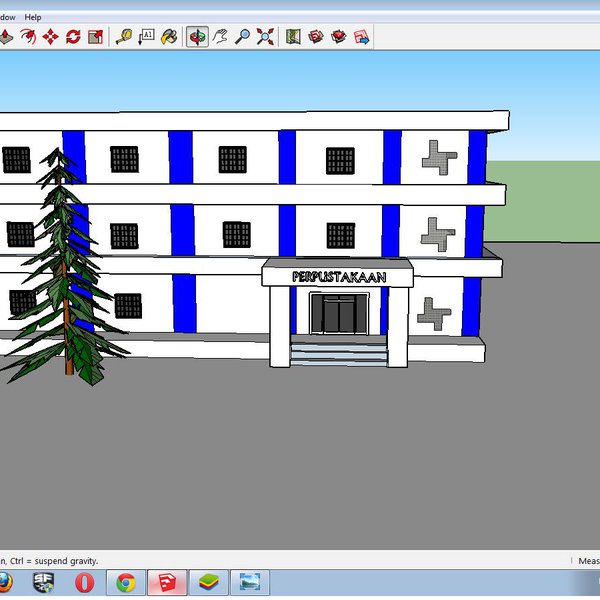The image size is (600, 600).
Task: Click the entrance door of the building model
Action: pyautogui.click(x=339, y=314)
